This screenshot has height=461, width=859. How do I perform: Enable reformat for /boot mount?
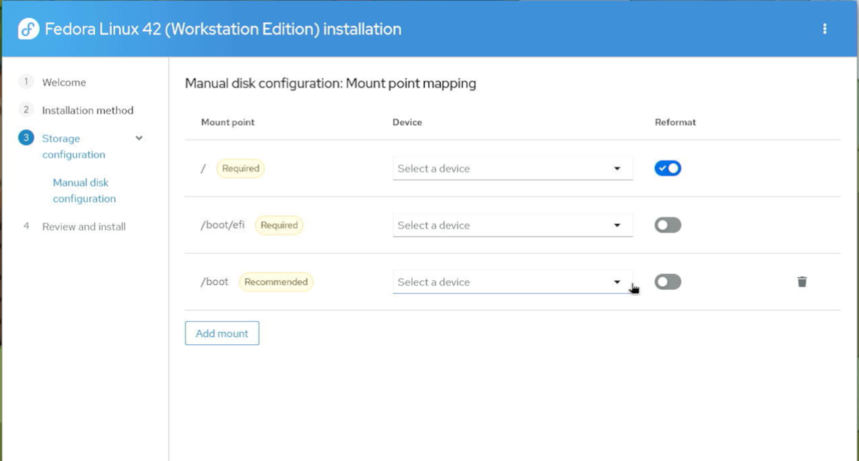[x=668, y=282]
